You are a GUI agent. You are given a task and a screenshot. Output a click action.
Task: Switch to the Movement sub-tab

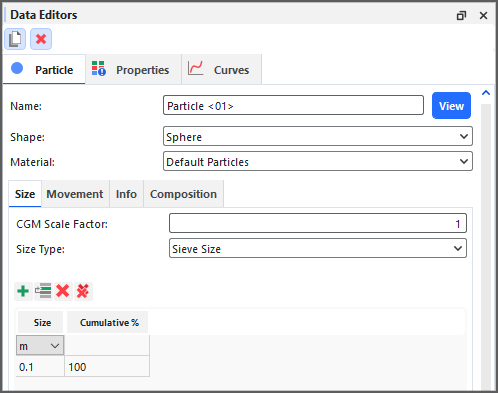click(75, 194)
